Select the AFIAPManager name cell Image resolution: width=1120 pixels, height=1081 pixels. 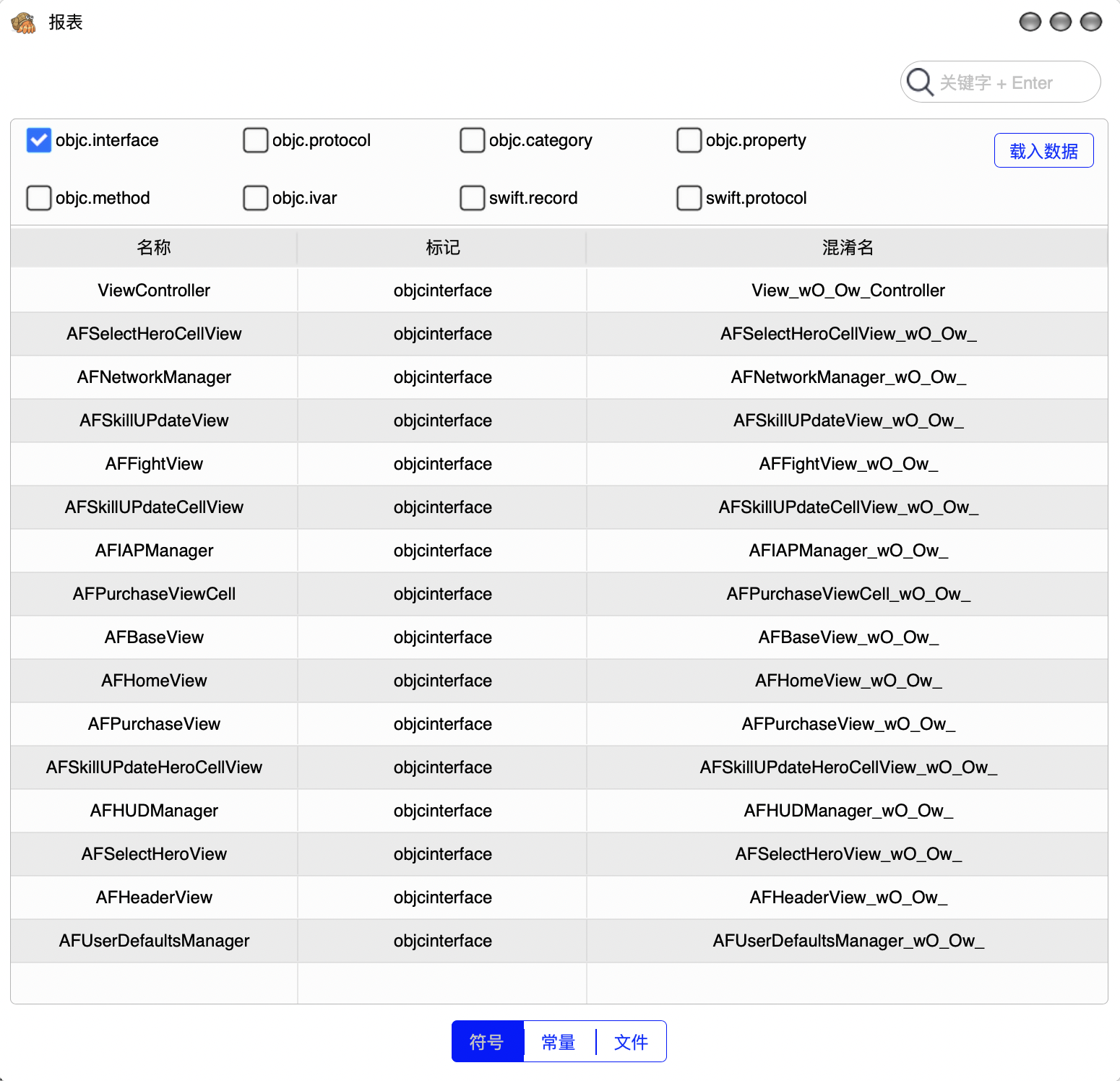[x=154, y=551]
